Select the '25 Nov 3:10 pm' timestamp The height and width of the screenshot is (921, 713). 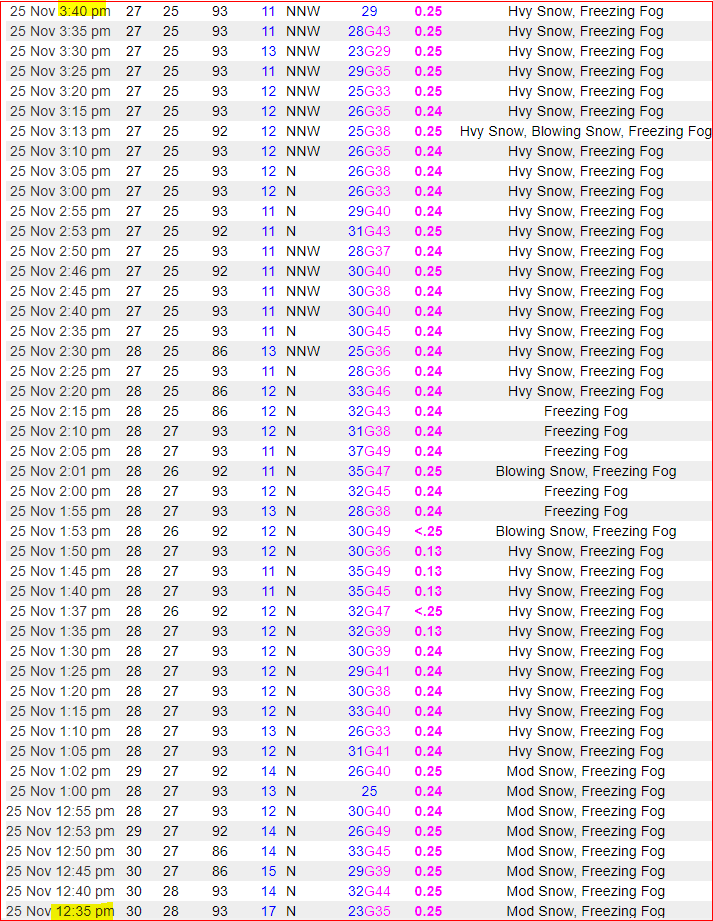(60, 151)
